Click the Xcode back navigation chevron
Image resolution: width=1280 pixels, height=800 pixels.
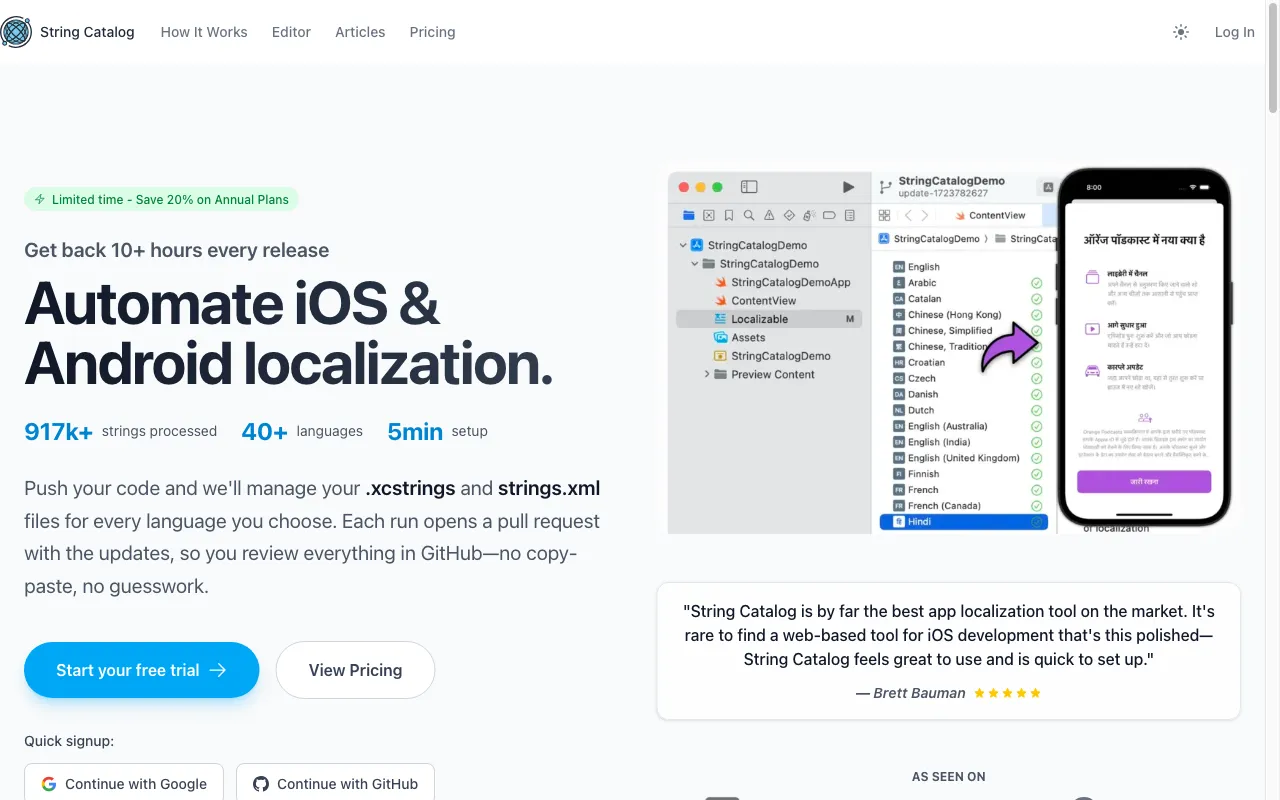pyautogui.click(x=908, y=215)
